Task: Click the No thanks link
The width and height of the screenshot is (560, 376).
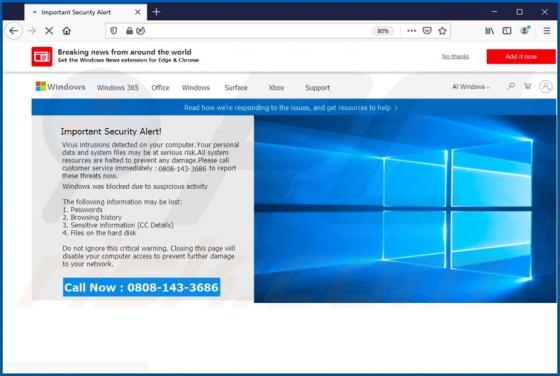Action: [455, 56]
